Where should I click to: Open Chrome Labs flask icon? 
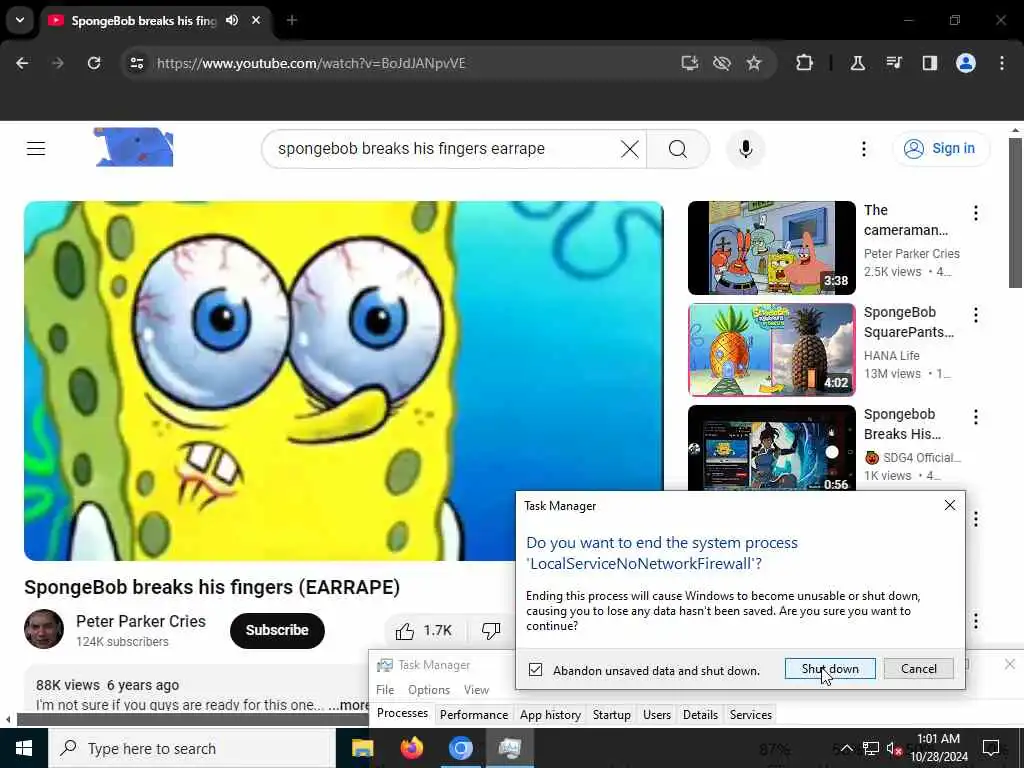pos(857,63)
